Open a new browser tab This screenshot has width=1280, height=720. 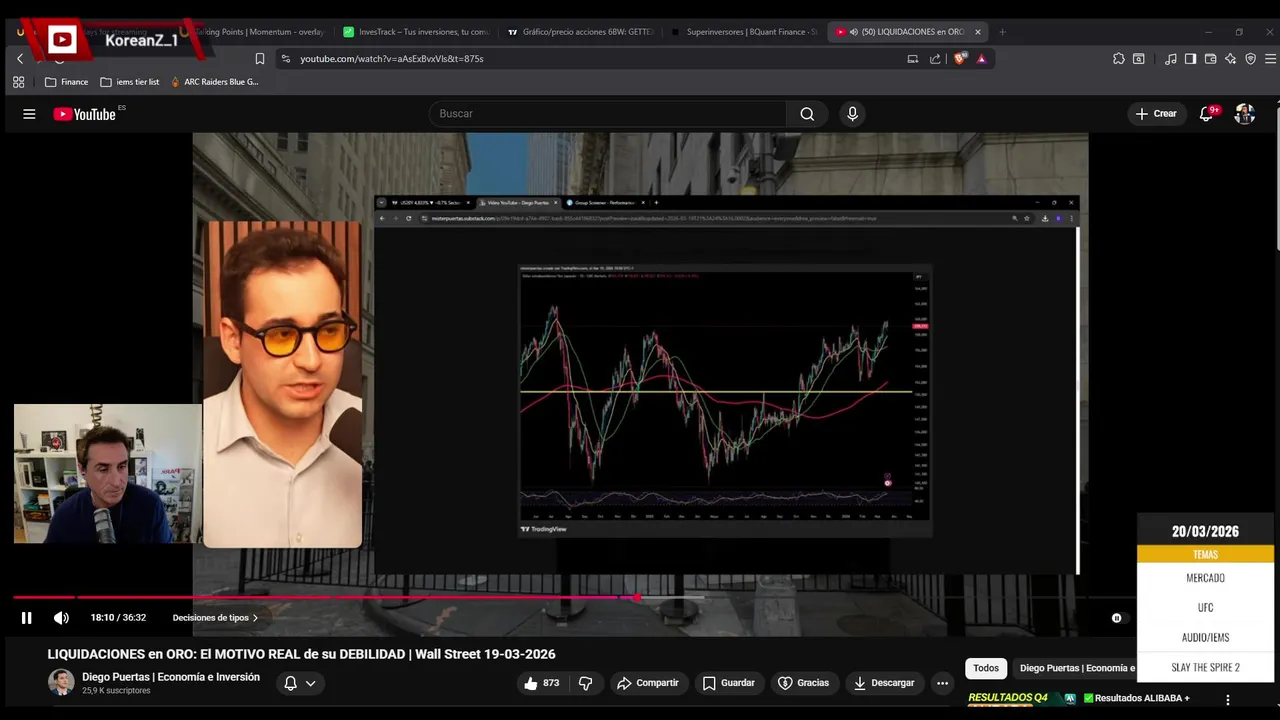1002,32
